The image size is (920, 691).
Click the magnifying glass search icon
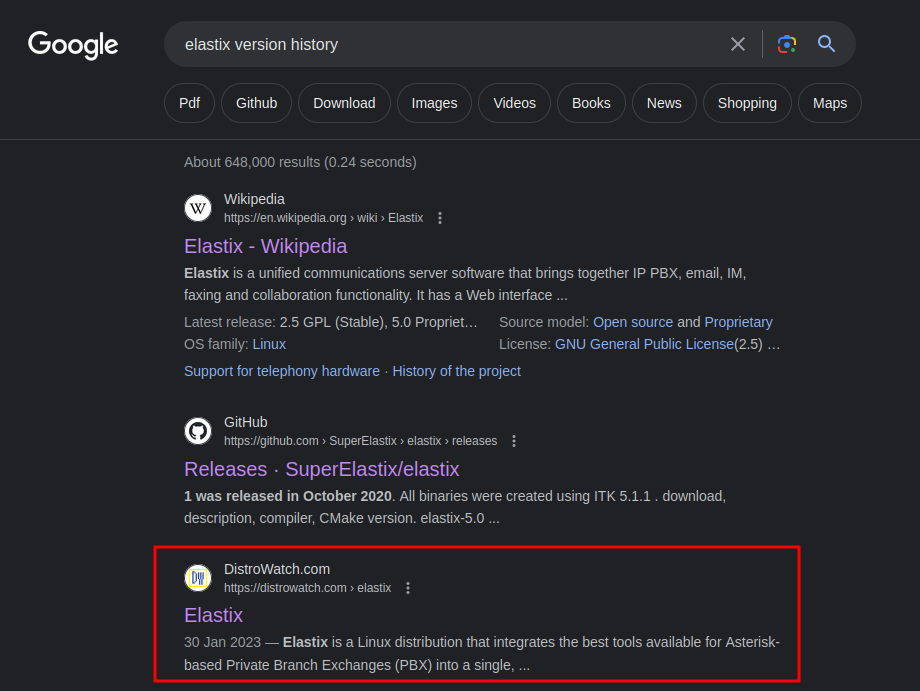(826, 44)
